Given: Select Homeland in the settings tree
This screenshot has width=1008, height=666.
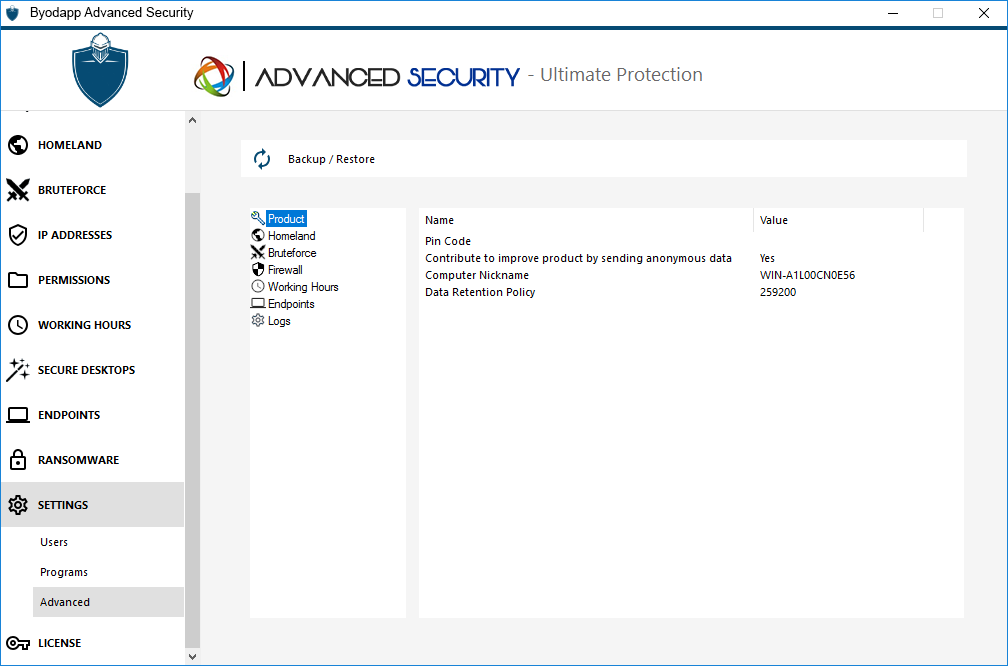Looking at the screenshot, I should [291, 236].
